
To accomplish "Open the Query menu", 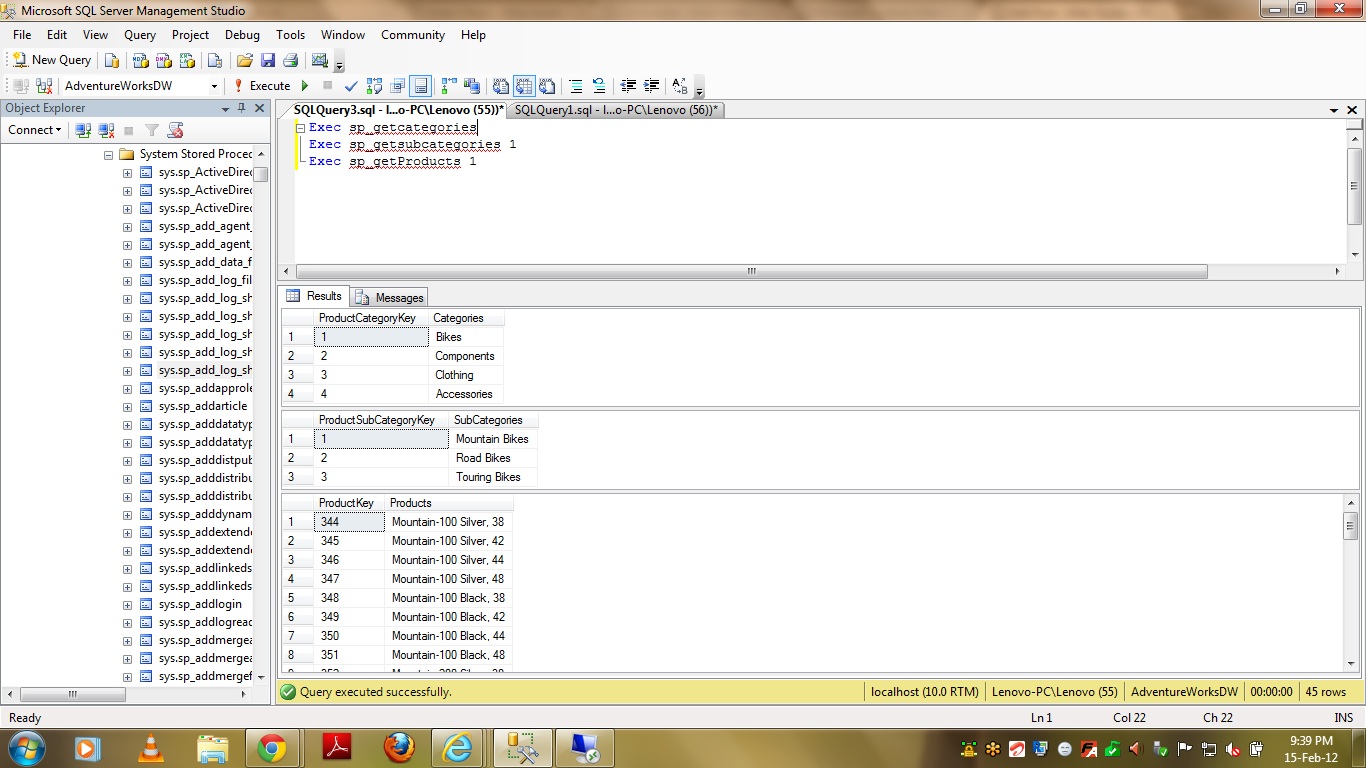I will 140,35.
